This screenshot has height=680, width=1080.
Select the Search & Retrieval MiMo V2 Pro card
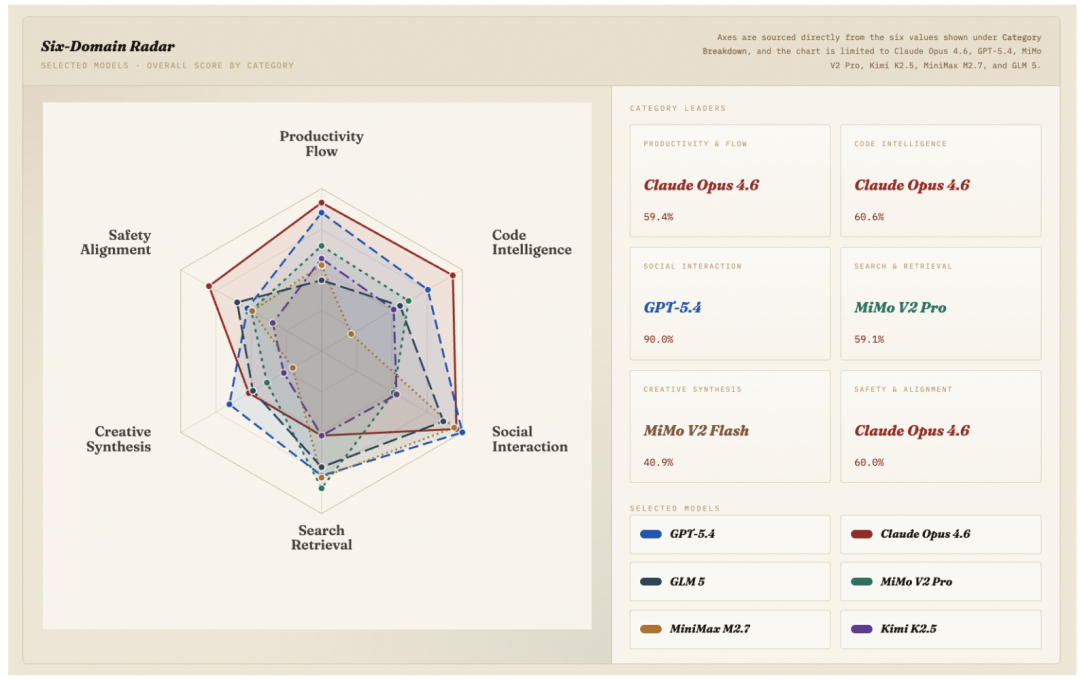pos(940,304)
